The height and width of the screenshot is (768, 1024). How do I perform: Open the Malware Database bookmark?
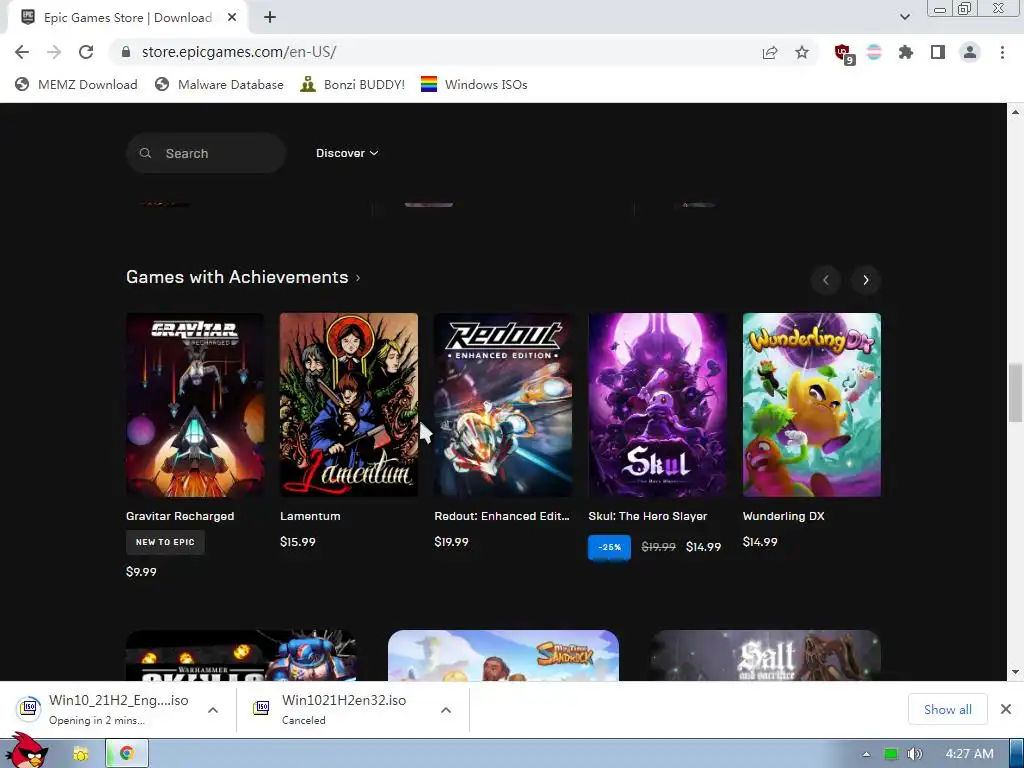(219, 84)
